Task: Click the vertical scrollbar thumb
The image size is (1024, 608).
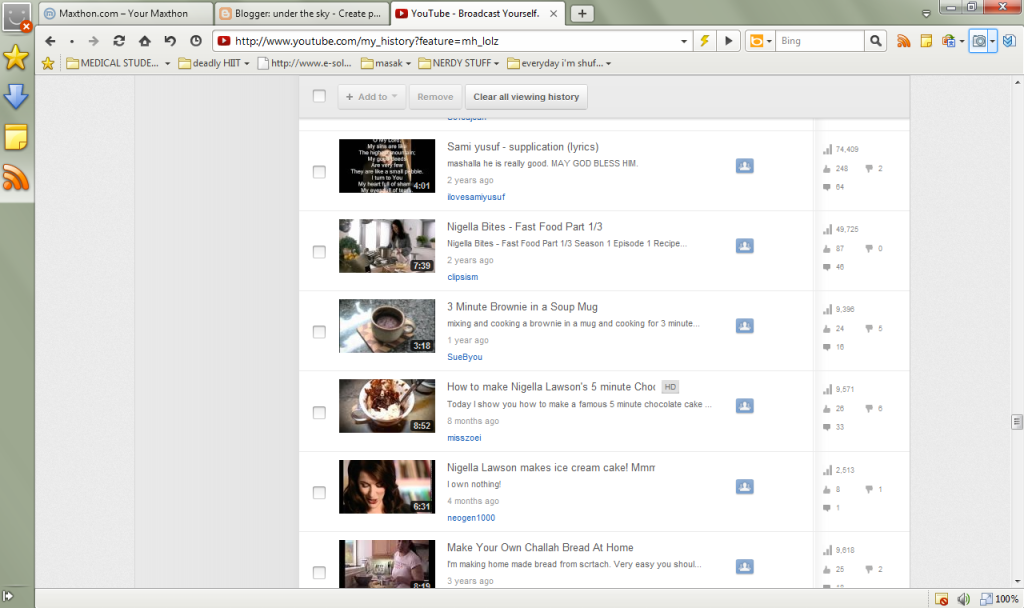Action: pyautogui.click(x=1016, y=422)
